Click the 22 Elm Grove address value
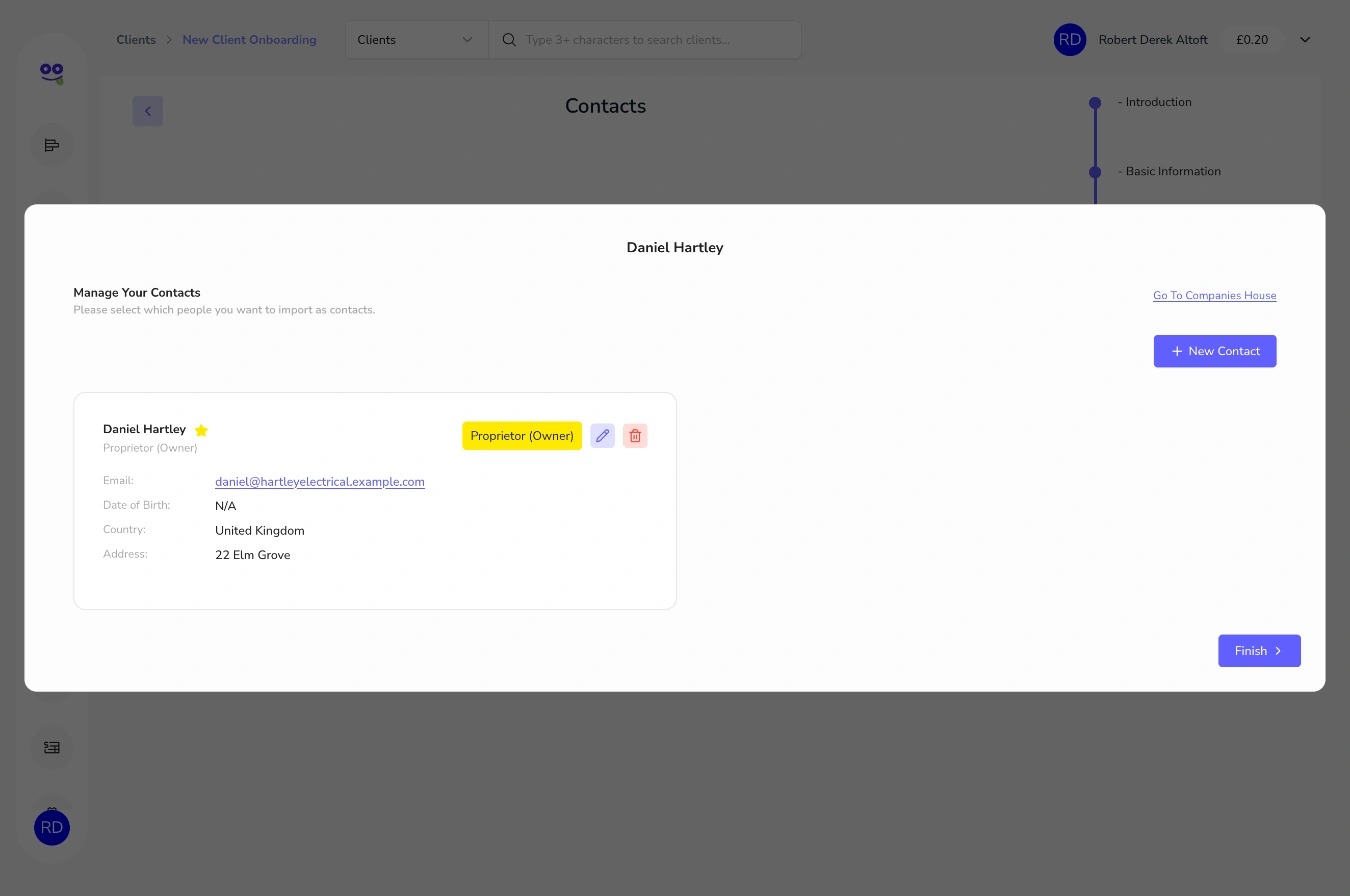Viewport: 1350px width, 896px height. [x=253, y=555]
